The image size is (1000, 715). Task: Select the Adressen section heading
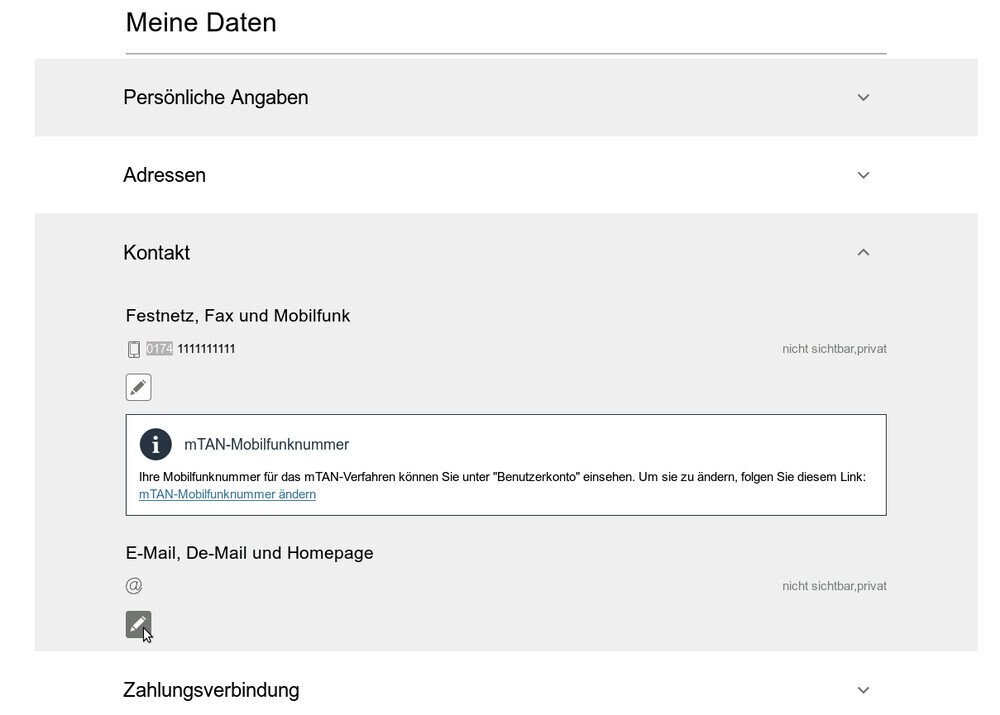pyautogui.click(x=165, y=175)
